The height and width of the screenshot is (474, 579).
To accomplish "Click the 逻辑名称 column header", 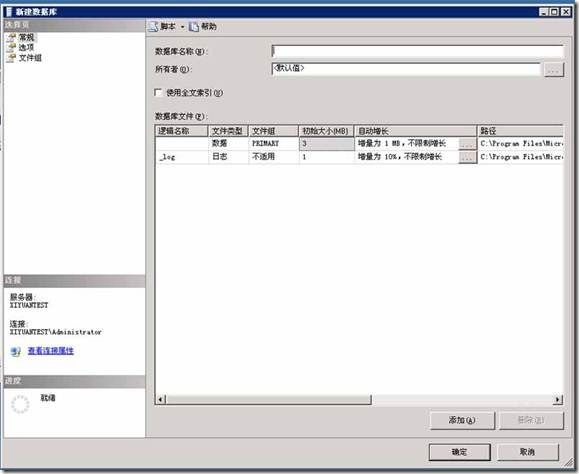I will 181,131.
